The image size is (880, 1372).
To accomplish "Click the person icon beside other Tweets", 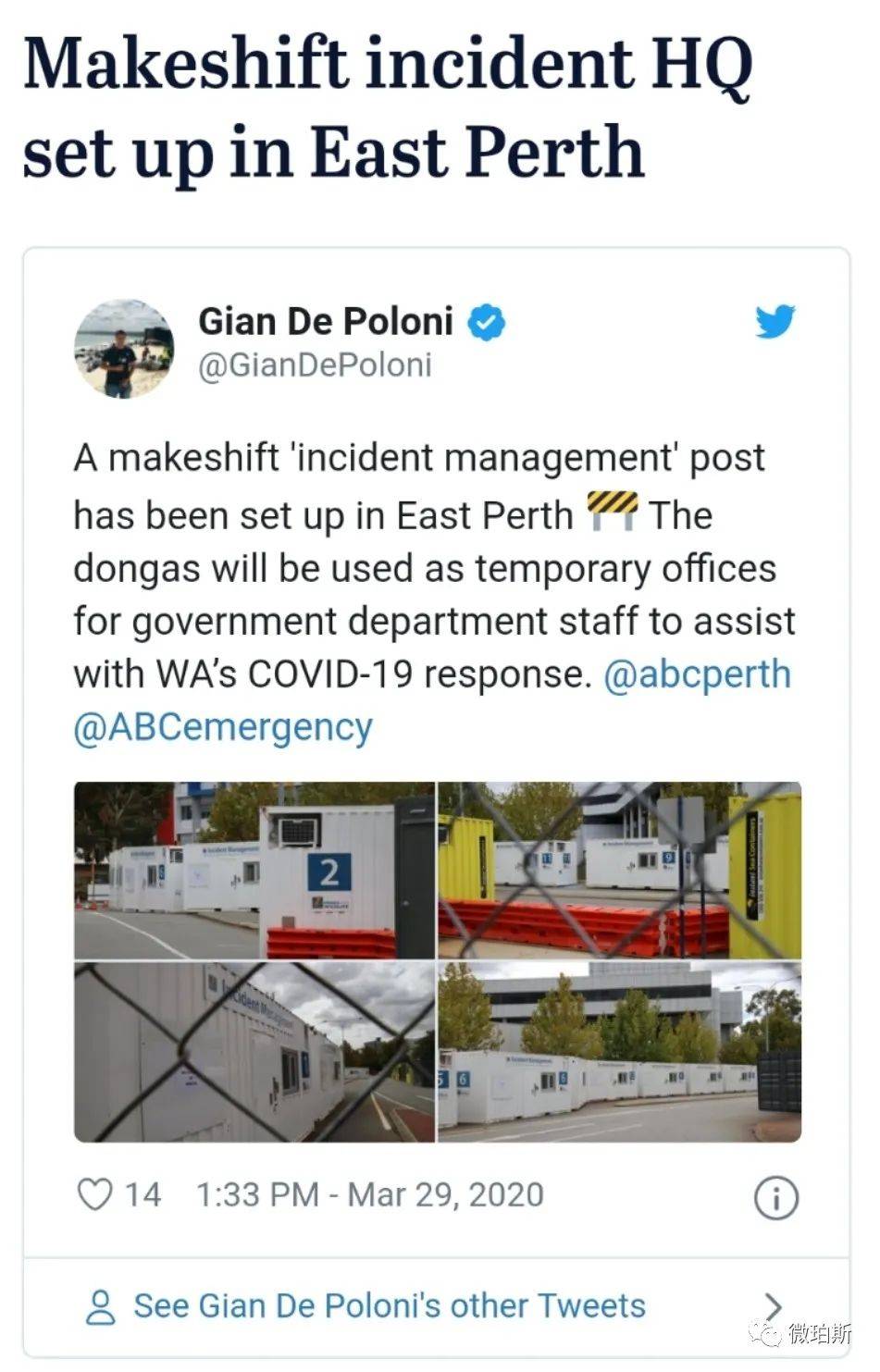I will point(101,1306).
